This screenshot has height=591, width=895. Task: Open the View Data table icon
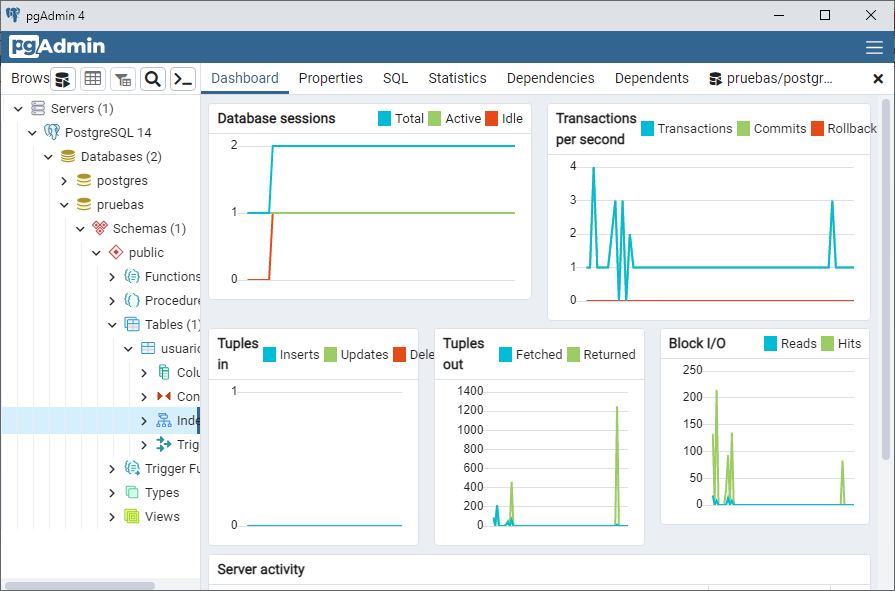tap(93, 79)
